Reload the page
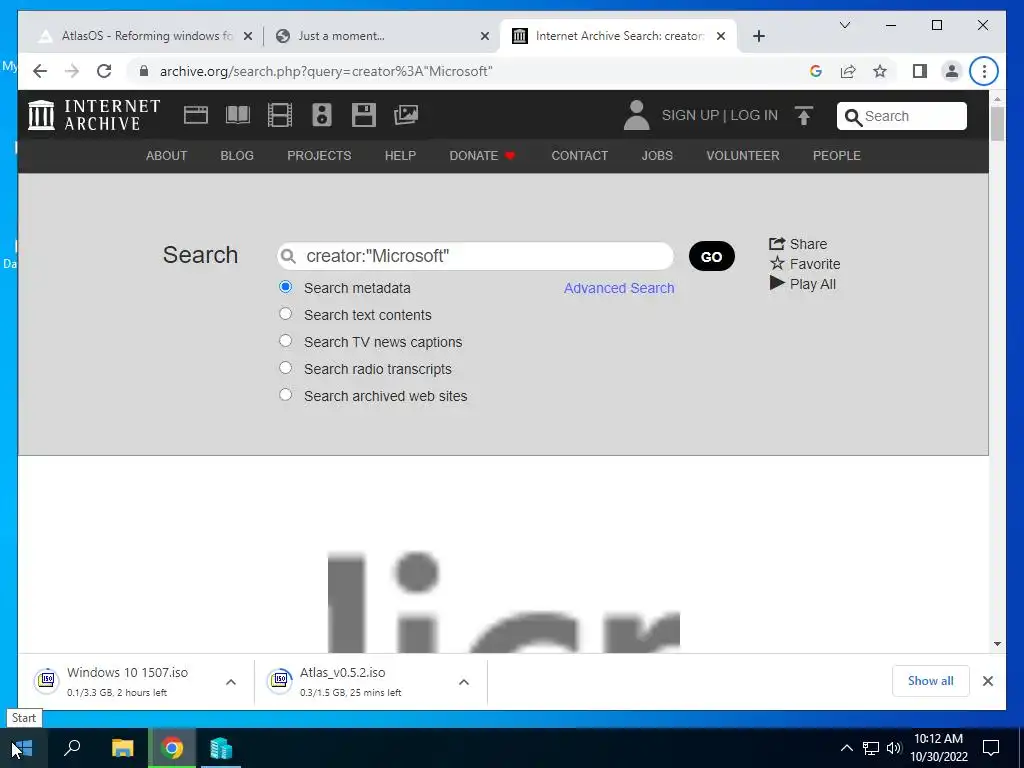The image size is (1024, 768). 104,71
